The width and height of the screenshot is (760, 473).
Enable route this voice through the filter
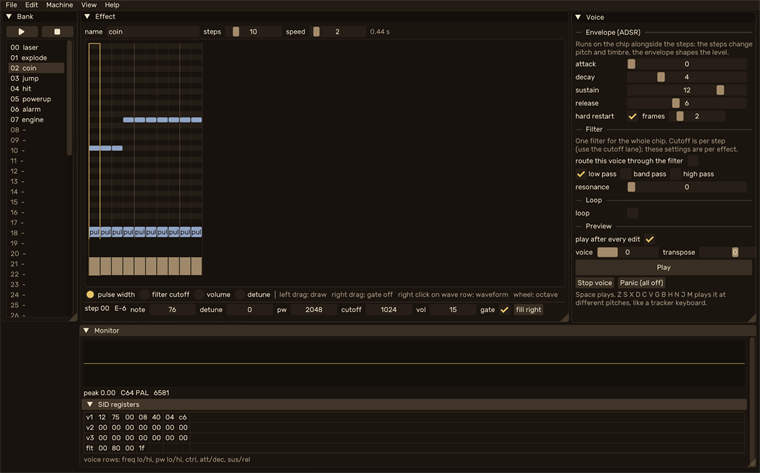(x=693, y=161)
